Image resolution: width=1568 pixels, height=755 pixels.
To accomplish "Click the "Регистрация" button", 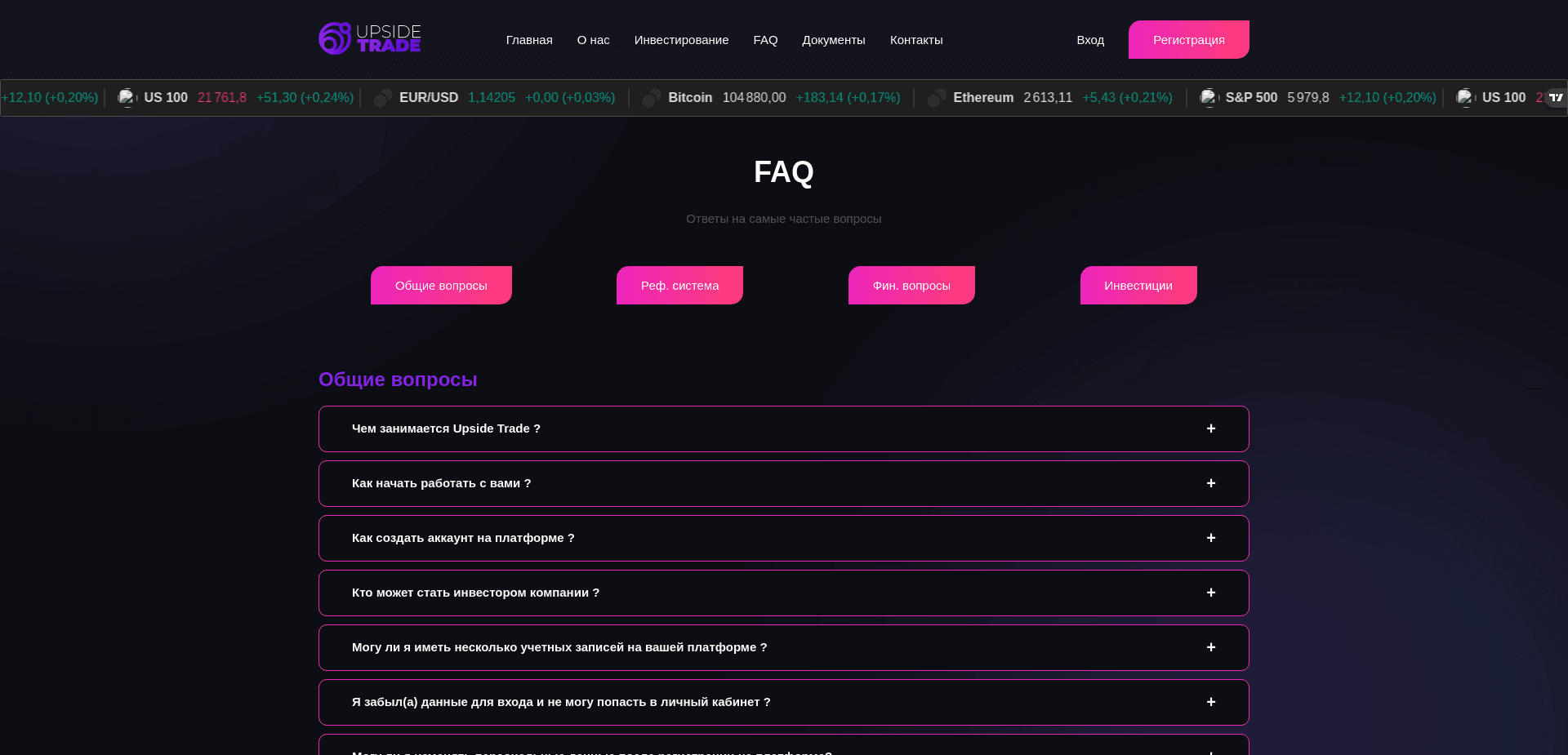I will click(1188, 39).
